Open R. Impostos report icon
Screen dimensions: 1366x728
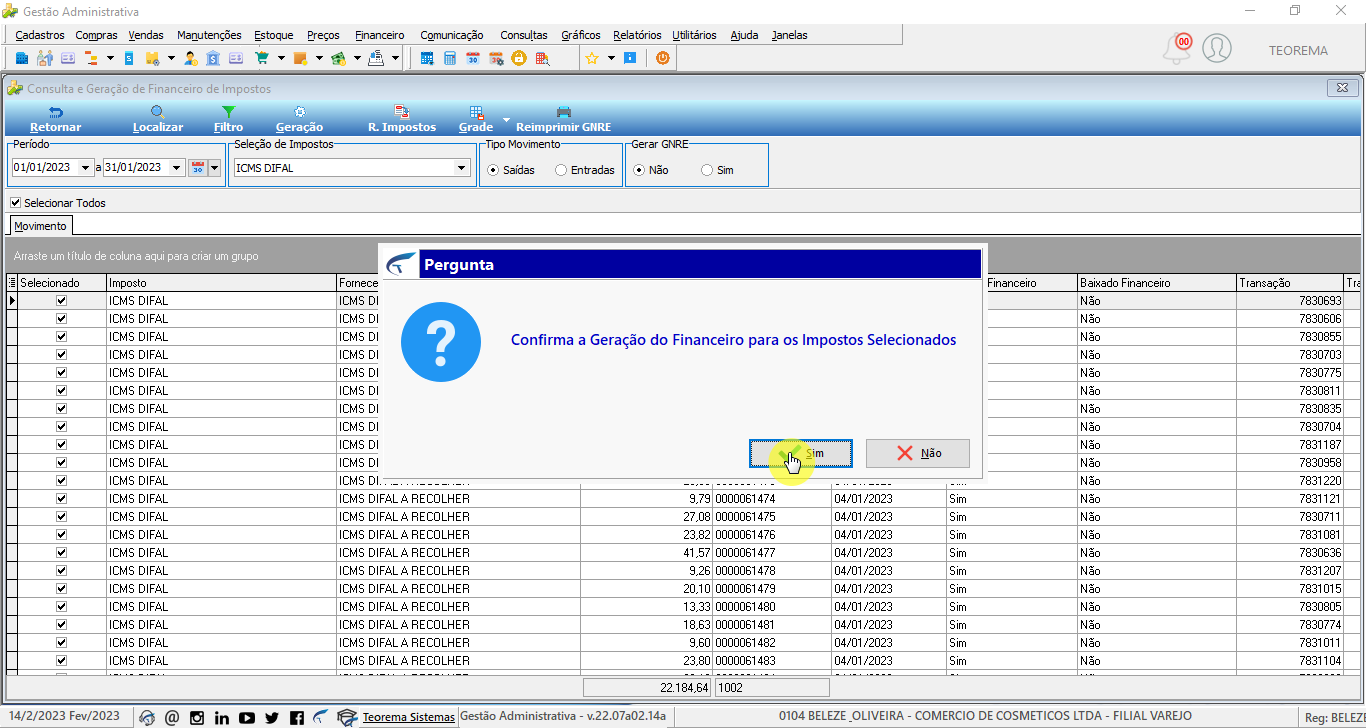tap(402, 112)
